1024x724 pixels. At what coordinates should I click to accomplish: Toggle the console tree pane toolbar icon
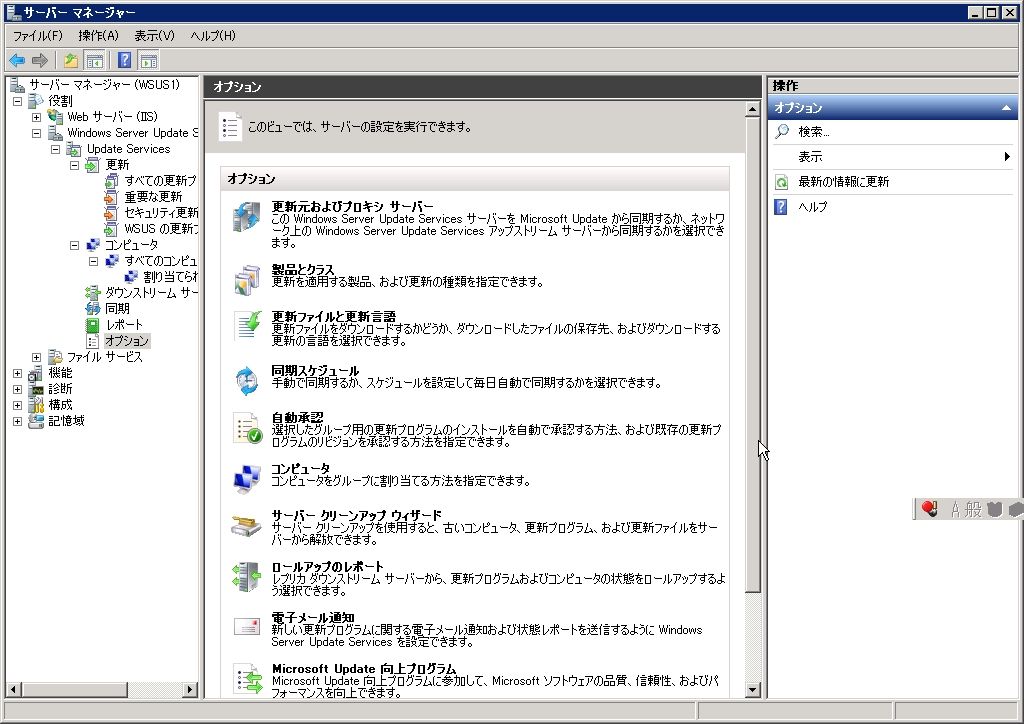[95, 61]
